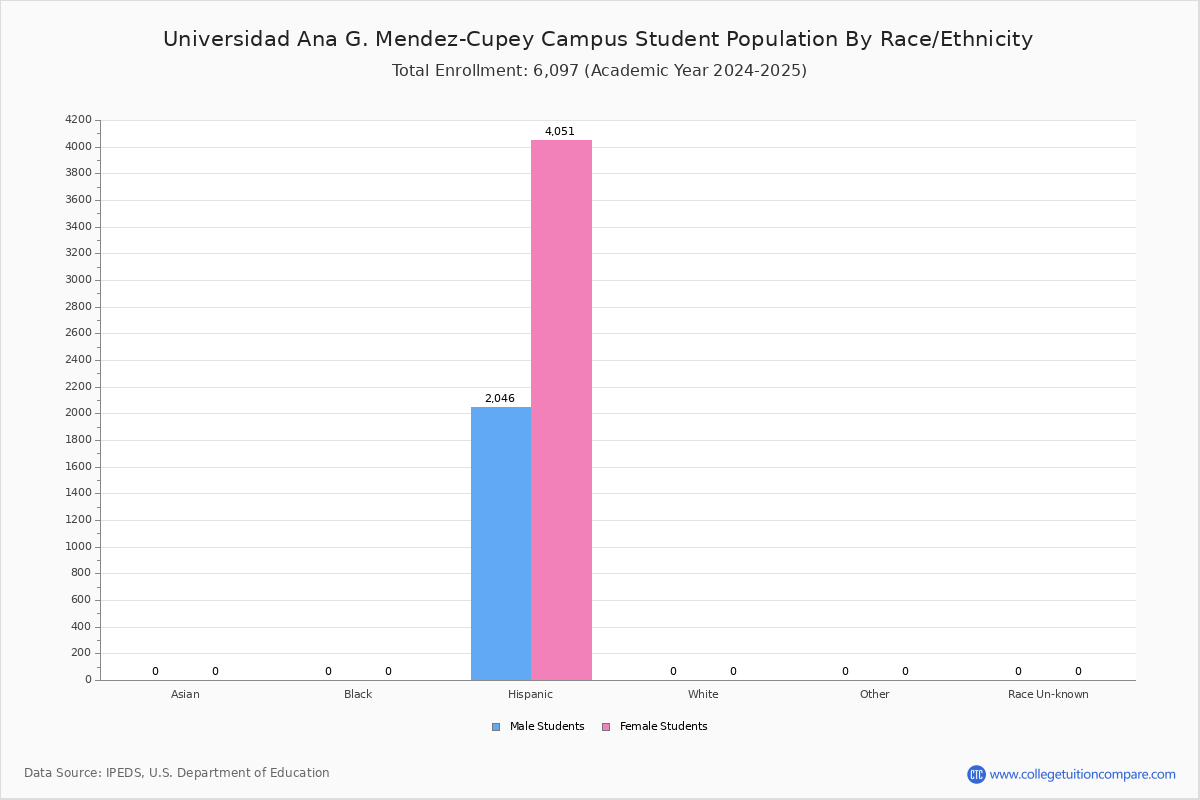Click the Hispanic category axis label
Image resolution: width=1200 pixels, height=800 pixels.
(x=530, y=694)
